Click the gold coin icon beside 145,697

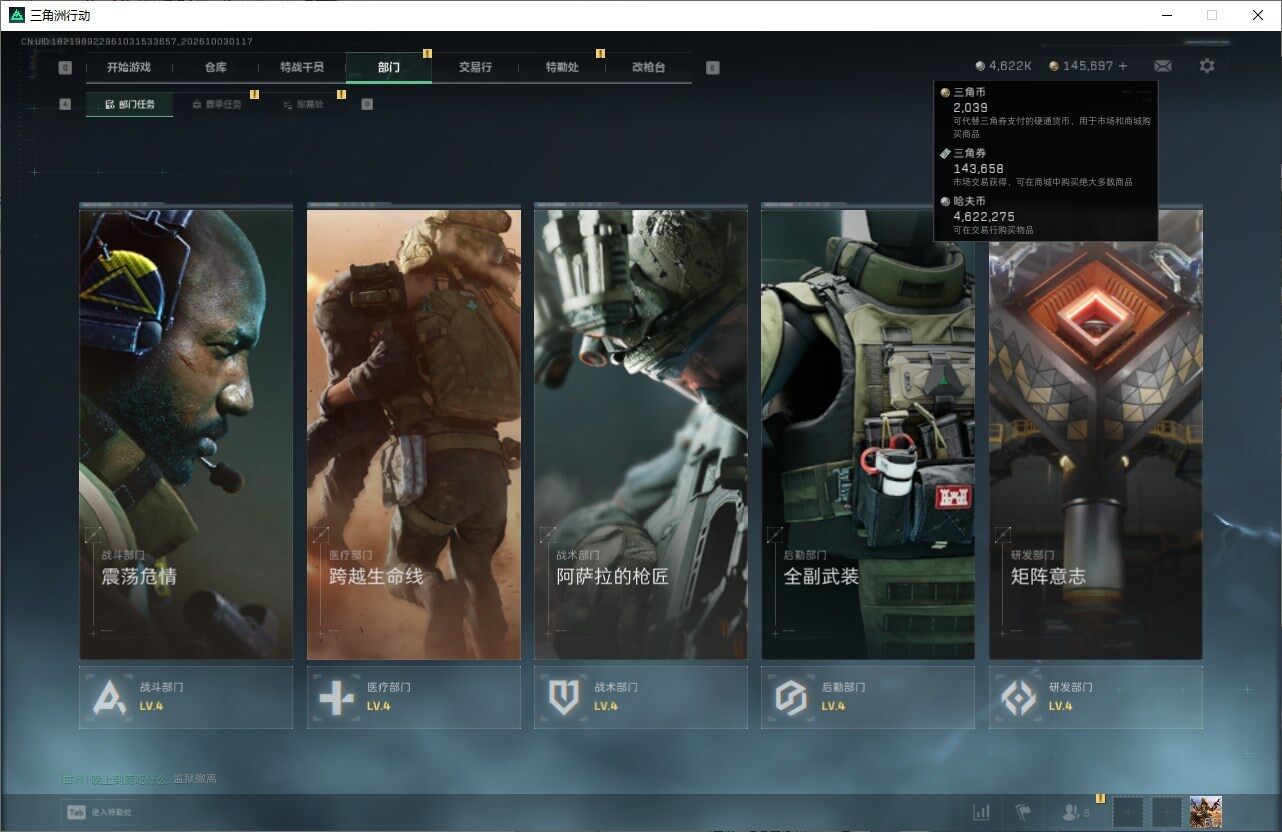point(1054,66)
